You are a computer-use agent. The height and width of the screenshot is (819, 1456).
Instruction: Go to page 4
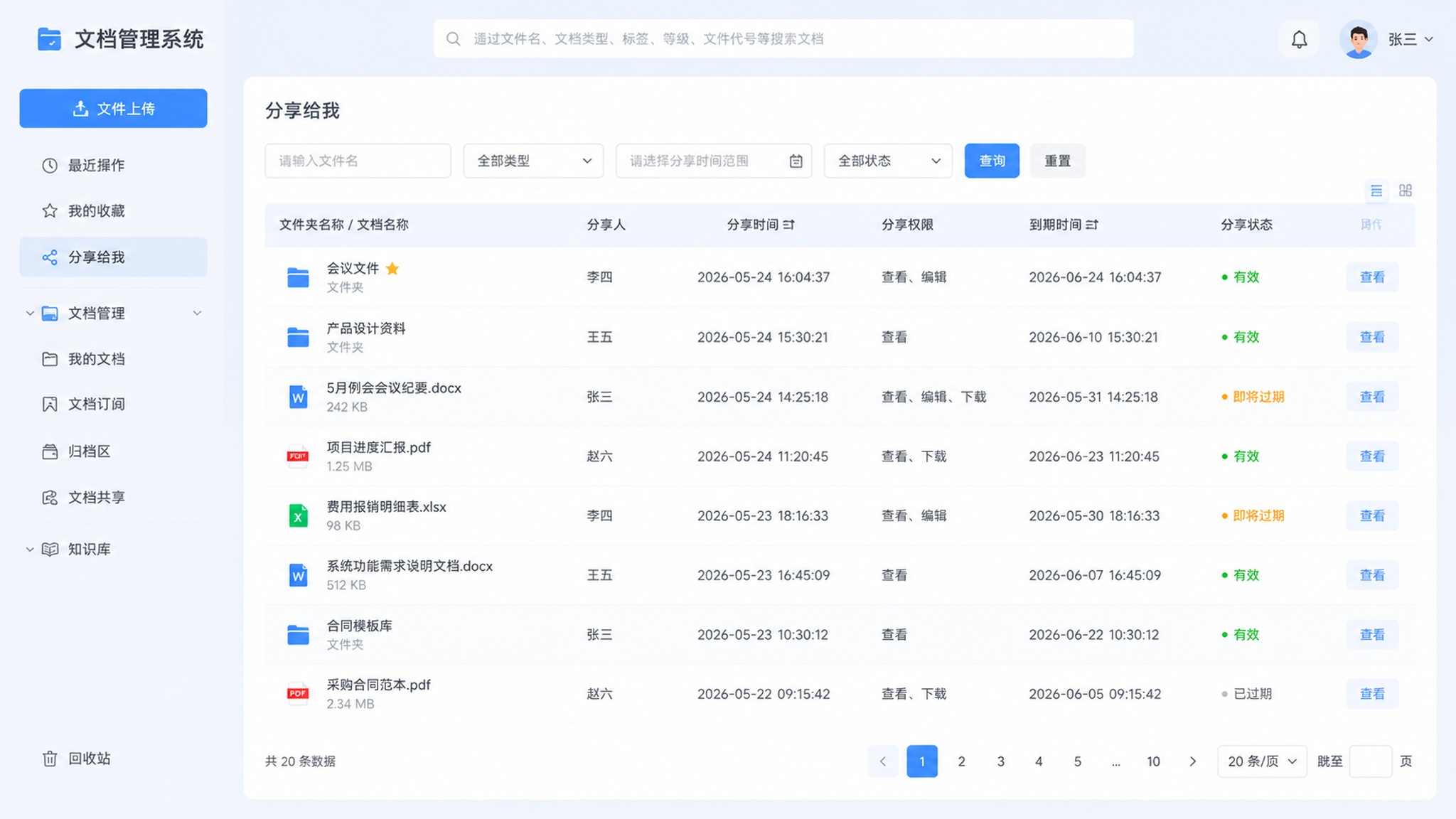[x=1039, y=761]
